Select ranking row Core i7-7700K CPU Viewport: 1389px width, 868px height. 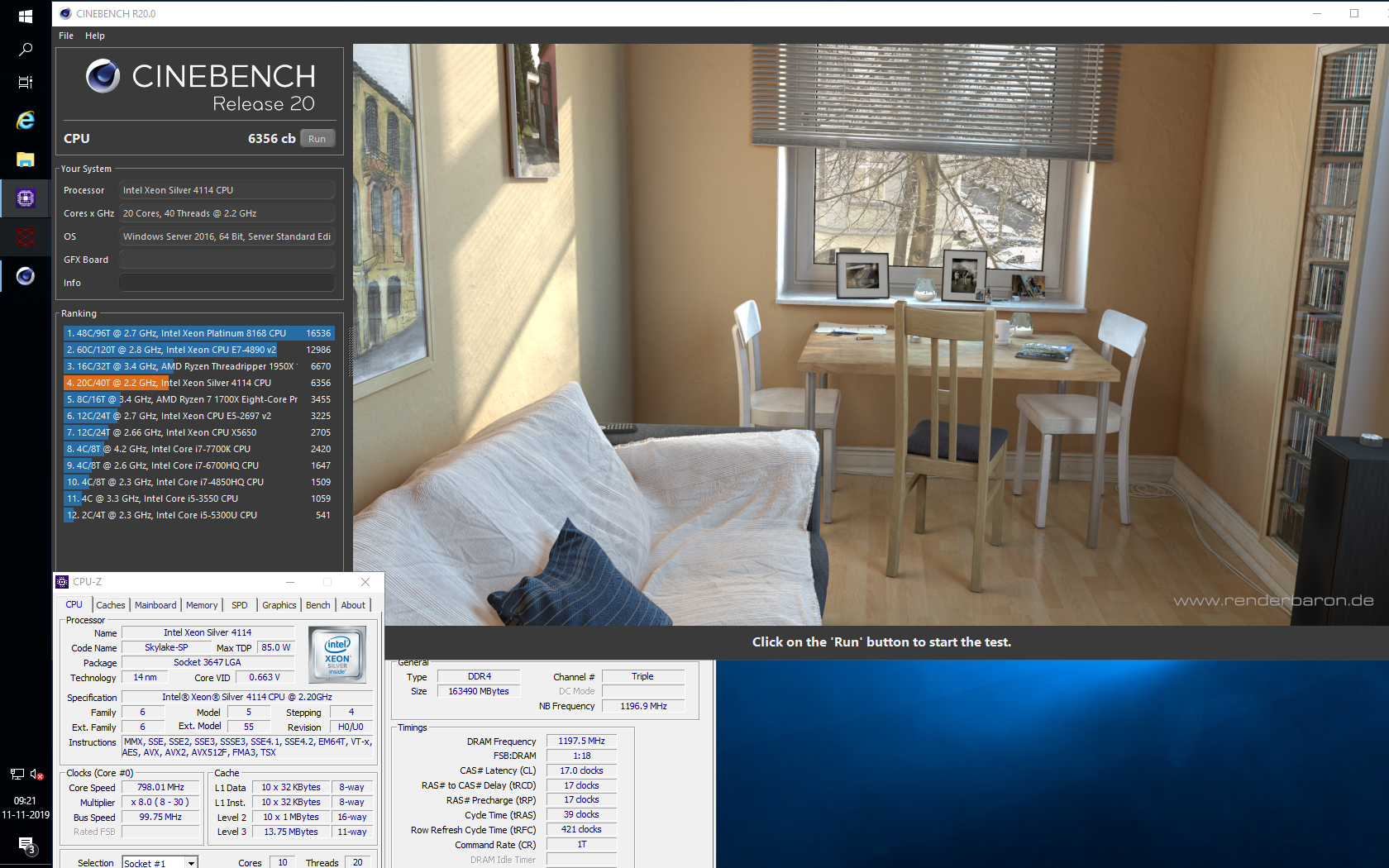click(x=198, y=449)
